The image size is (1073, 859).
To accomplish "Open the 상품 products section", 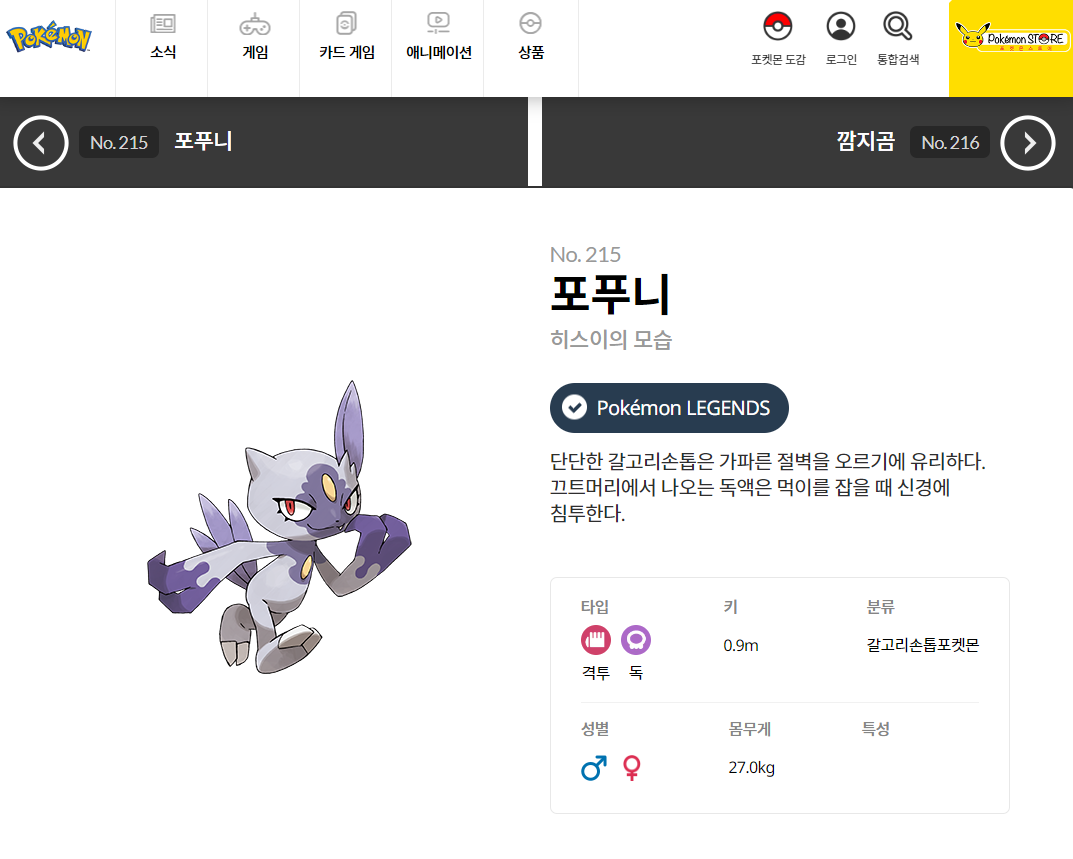I will (530, 37).
